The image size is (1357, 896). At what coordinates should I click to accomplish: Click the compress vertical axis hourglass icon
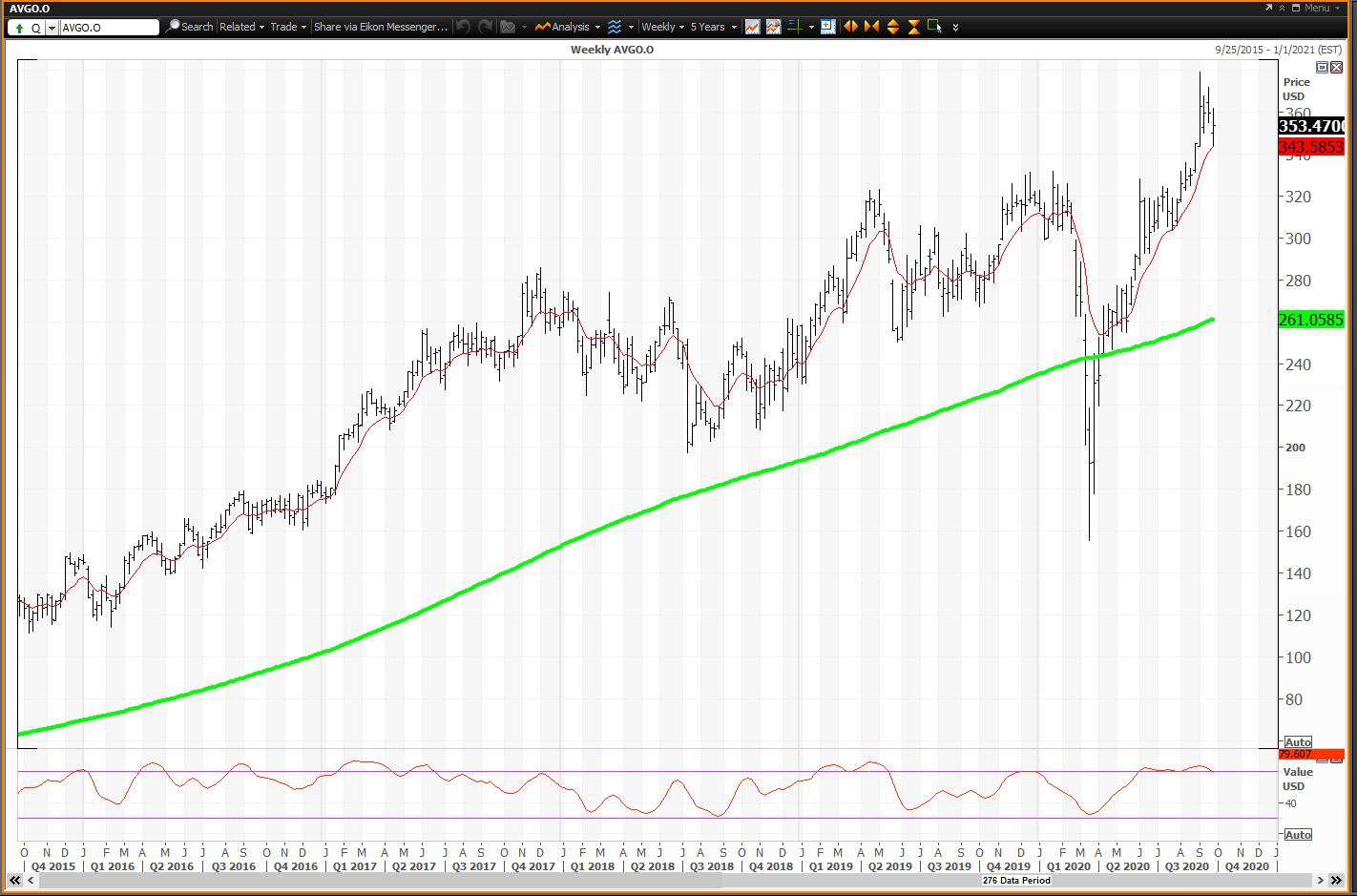tap(915, 27)
